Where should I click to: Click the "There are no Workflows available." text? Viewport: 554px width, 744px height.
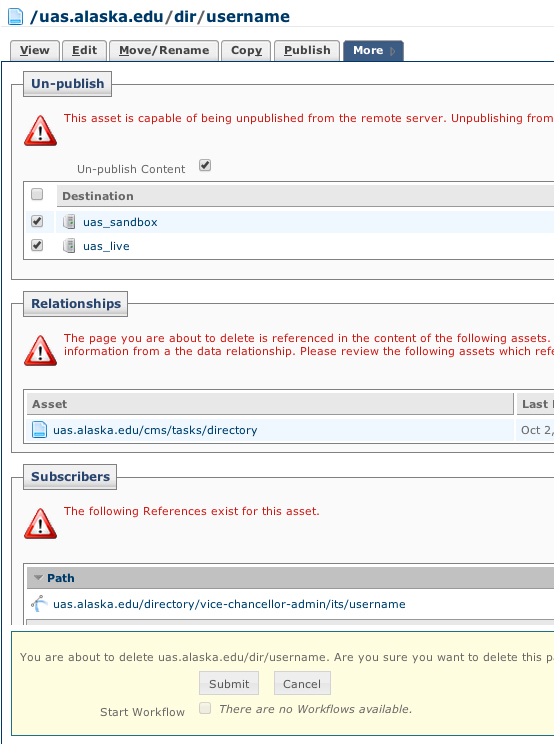[315, 709]
